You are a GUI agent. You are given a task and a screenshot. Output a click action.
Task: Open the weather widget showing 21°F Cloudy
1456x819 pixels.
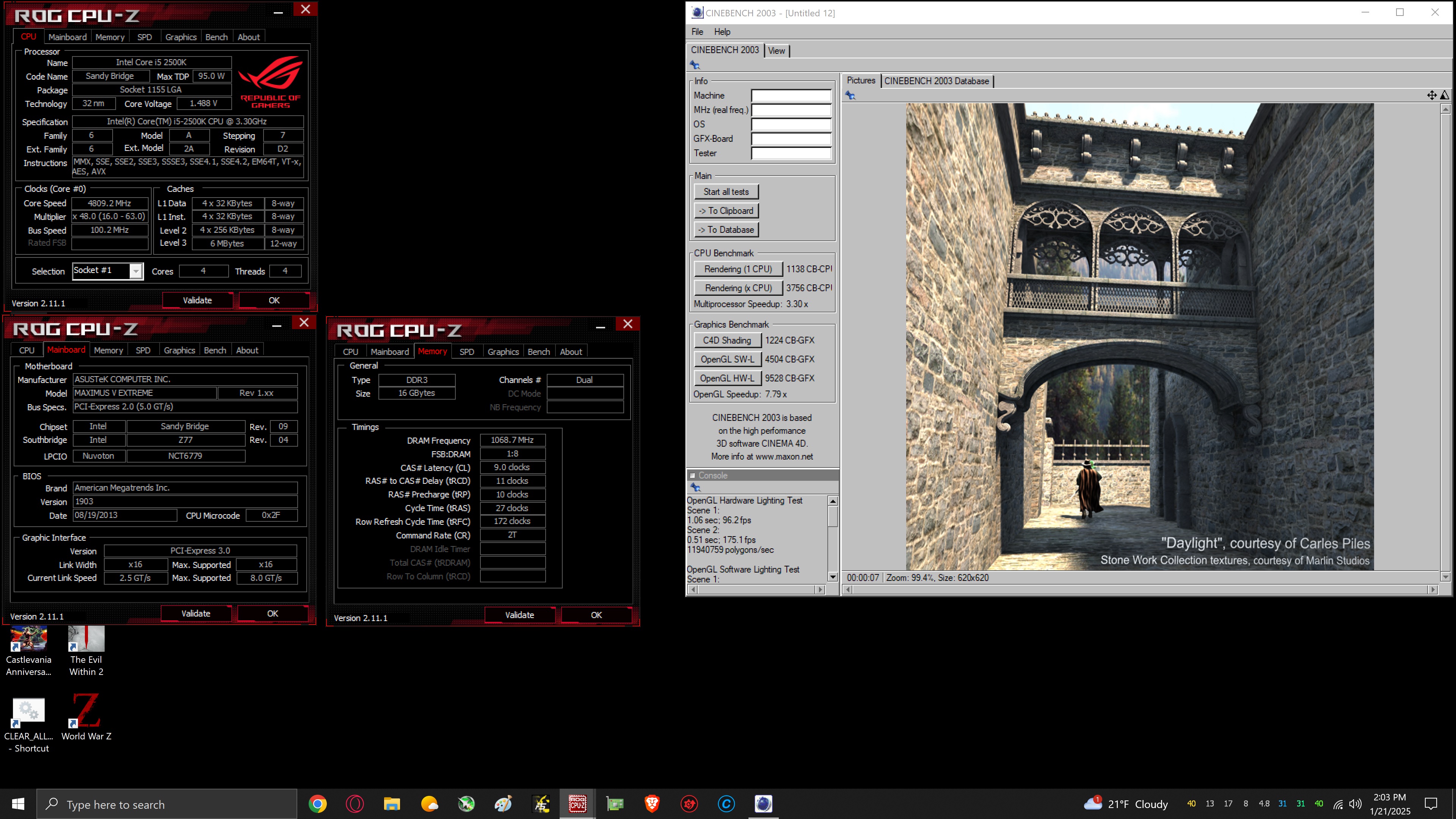click(1125, 804)
